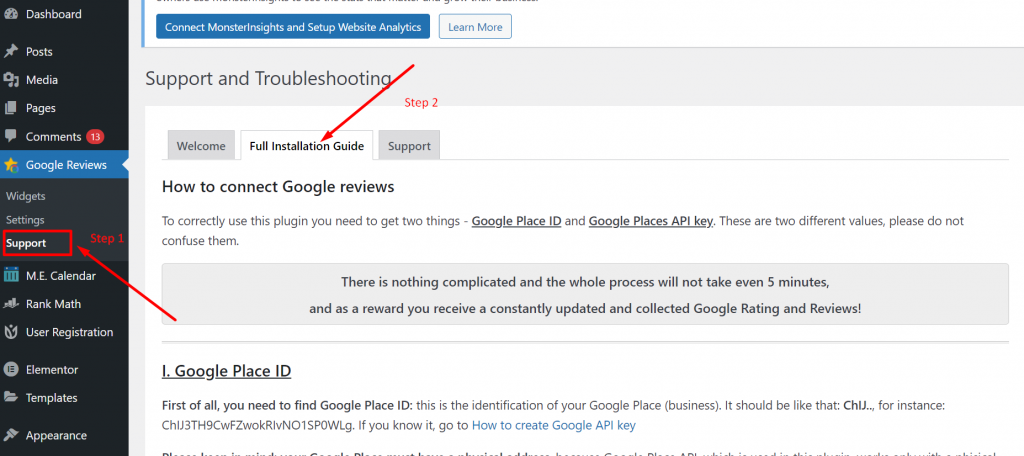Open Media section

coord(42,80)
